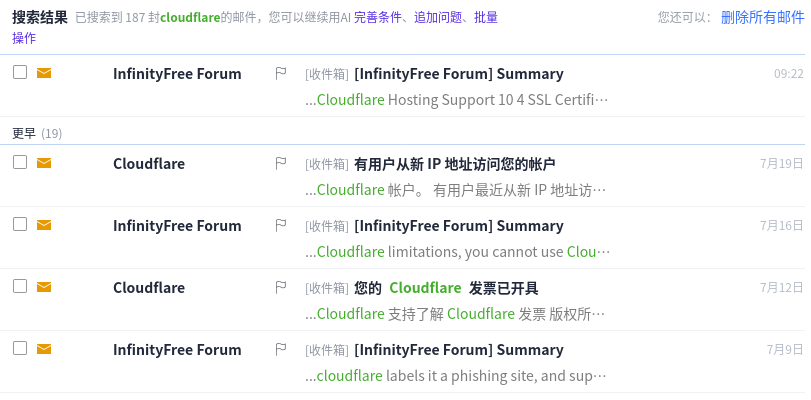
Task: Check the box for the 发票已开具 email
Action: click(x=20, y=286)
